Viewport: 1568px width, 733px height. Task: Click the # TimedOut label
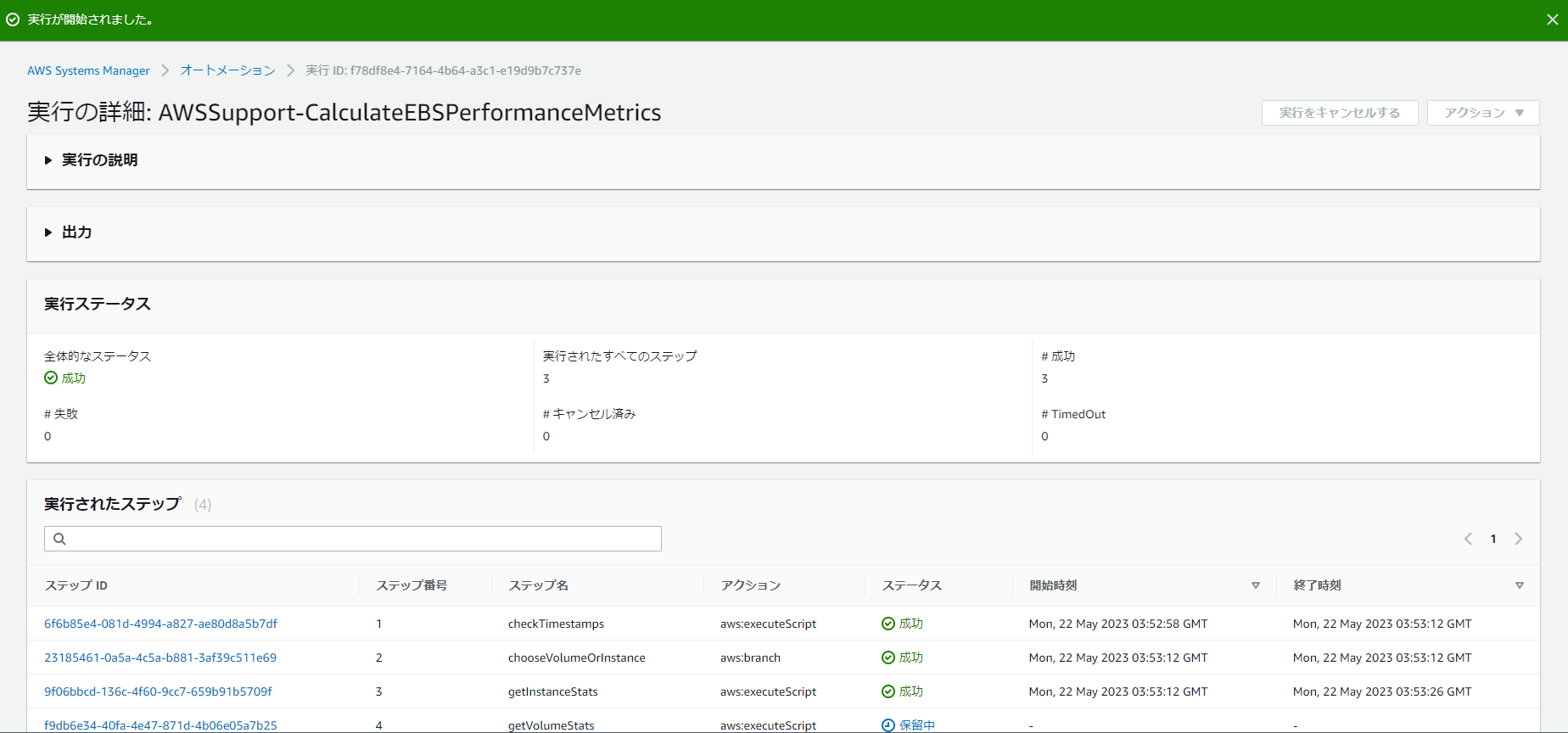click(x=1073, y=414)
